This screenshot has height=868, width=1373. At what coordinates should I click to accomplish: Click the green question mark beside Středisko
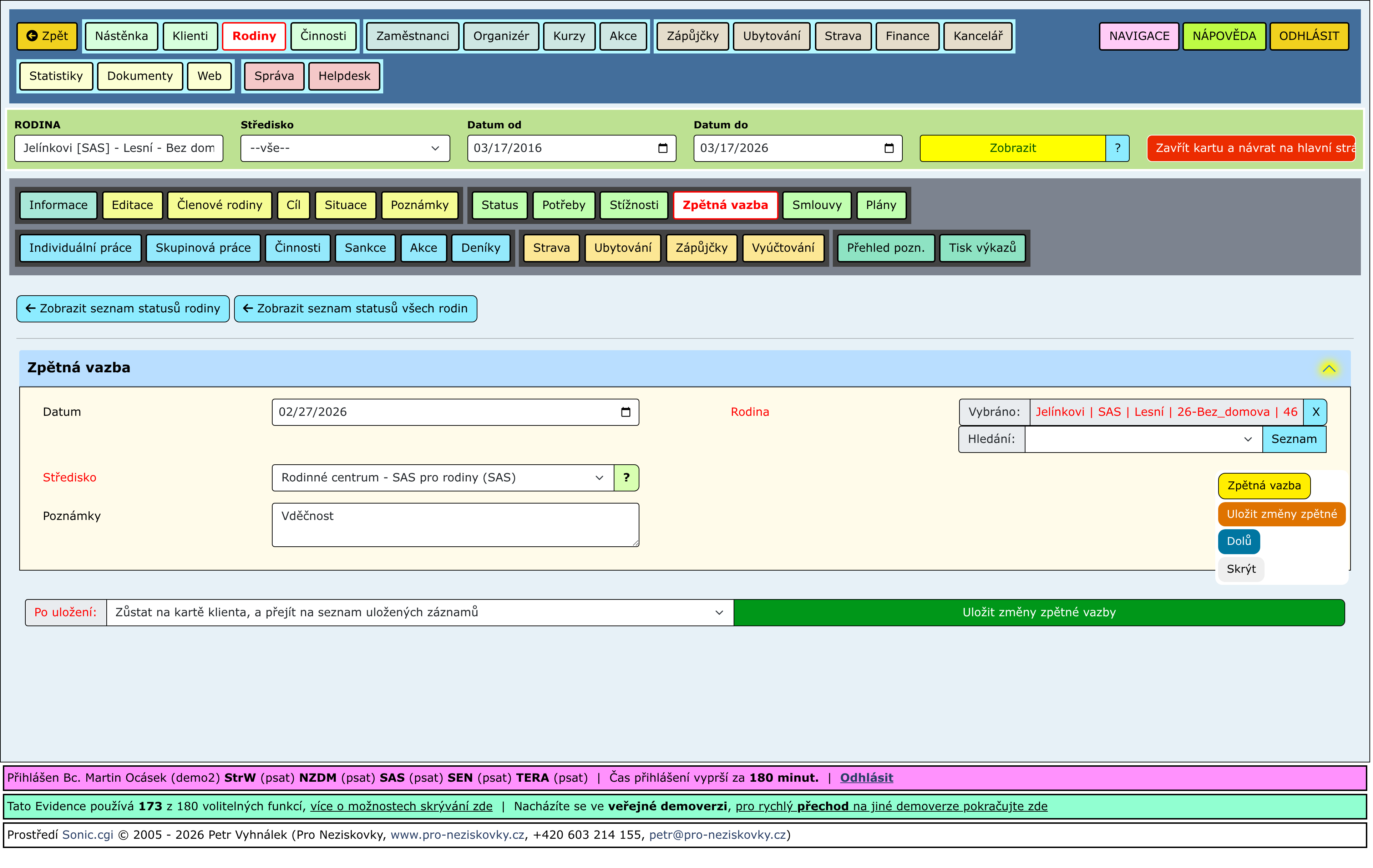pyautogui.click(x=626, y=478)
